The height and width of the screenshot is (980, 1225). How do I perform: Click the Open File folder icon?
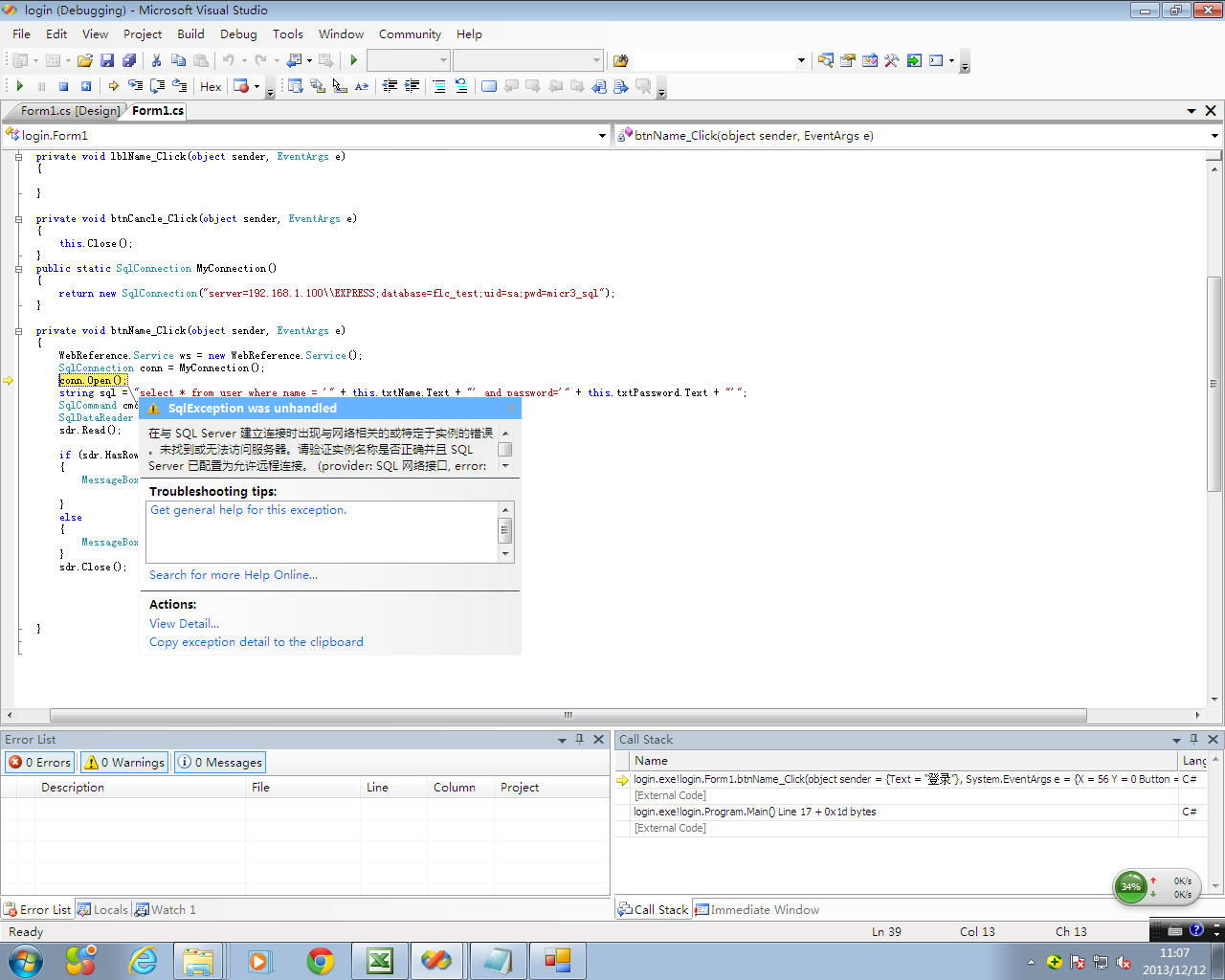[85, 60]
